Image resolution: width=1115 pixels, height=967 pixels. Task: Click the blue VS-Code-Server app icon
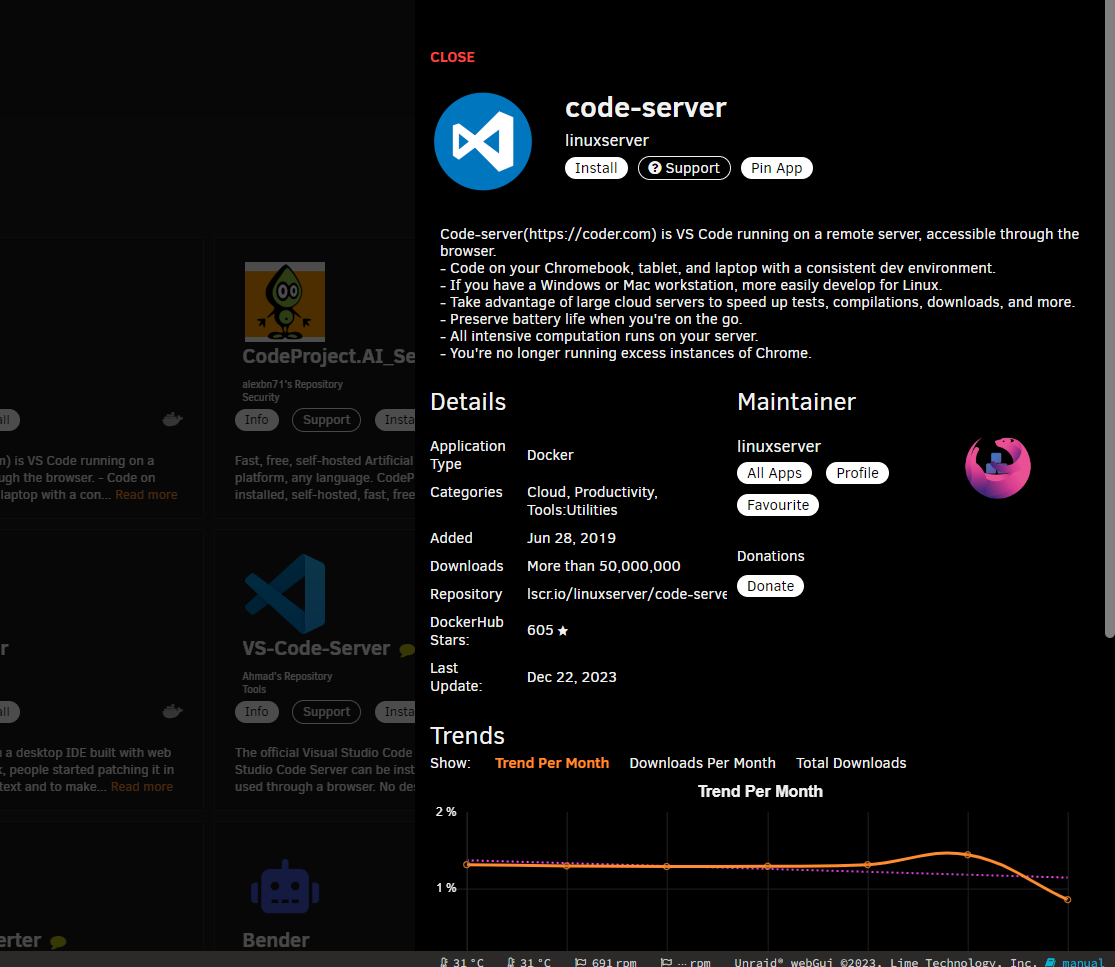click(x=284, y=593)
